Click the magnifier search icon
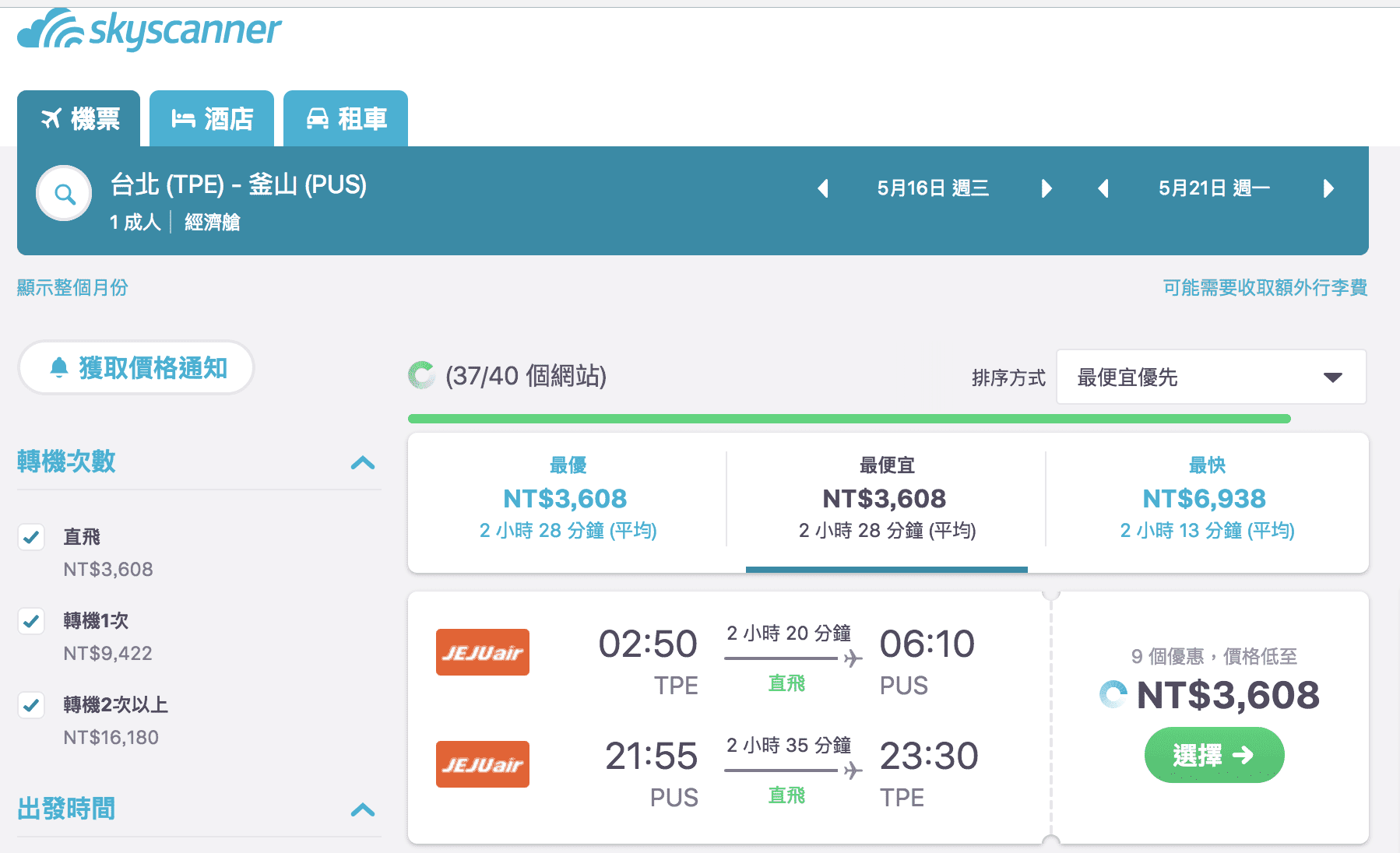This screenshot has height=853, width=1400. 65,194
